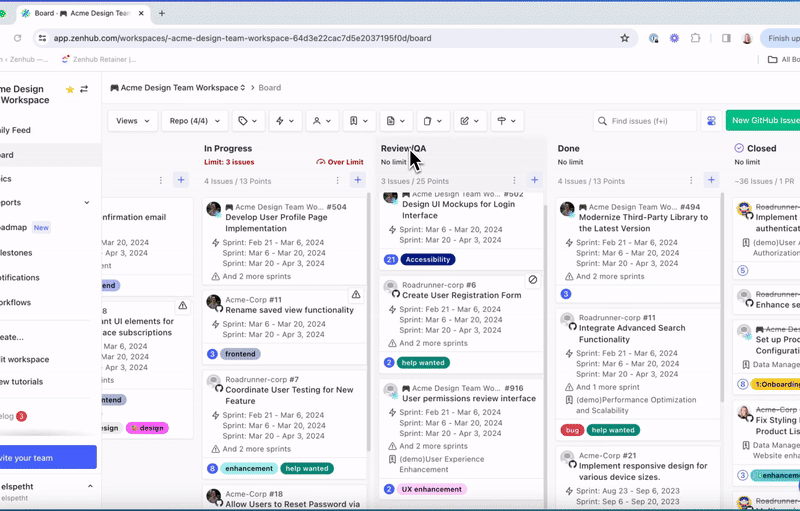Click the browser extensions puzzle icon

tap(695, 38)
